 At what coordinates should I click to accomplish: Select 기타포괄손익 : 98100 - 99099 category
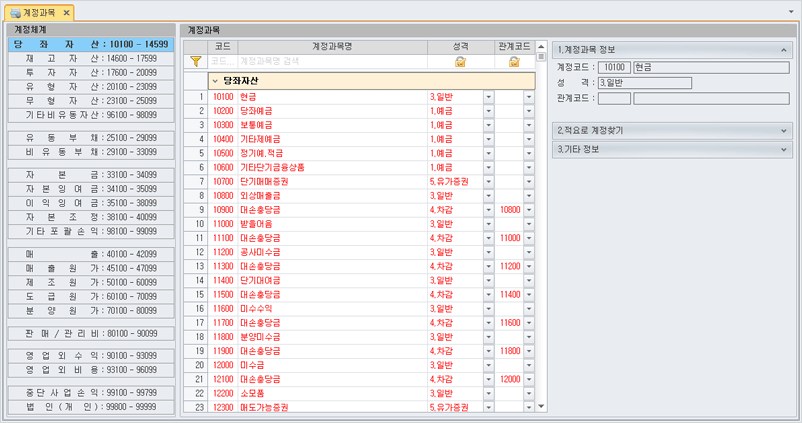(x=91, y=231)
